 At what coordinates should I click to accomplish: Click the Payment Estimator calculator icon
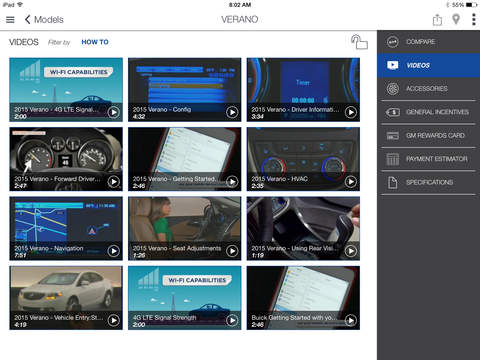tap(393, 159)
